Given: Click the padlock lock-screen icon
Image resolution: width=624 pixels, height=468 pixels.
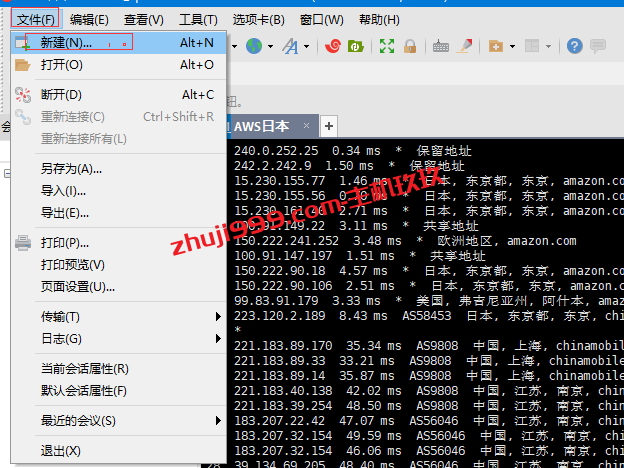Looking at the screenshot, I should point(410,46).
